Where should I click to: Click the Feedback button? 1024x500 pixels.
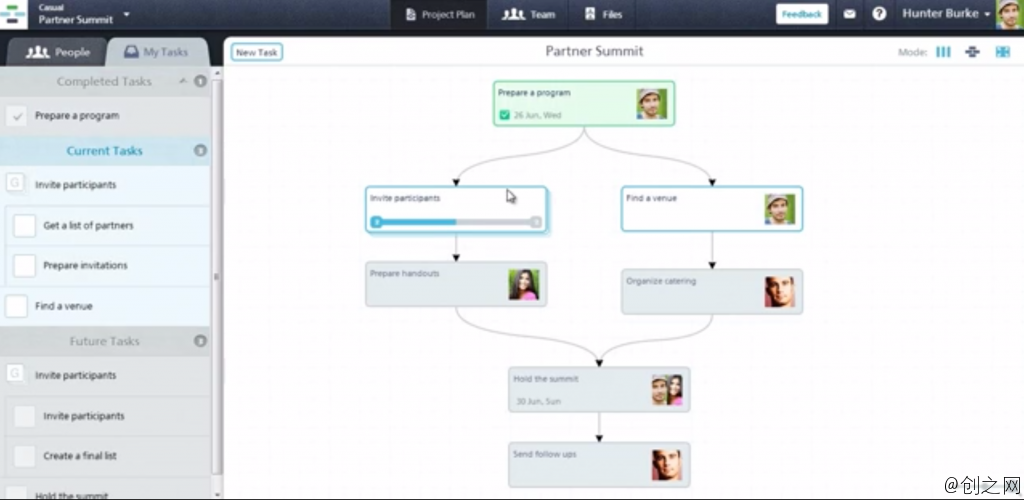(x=801, y=14)
